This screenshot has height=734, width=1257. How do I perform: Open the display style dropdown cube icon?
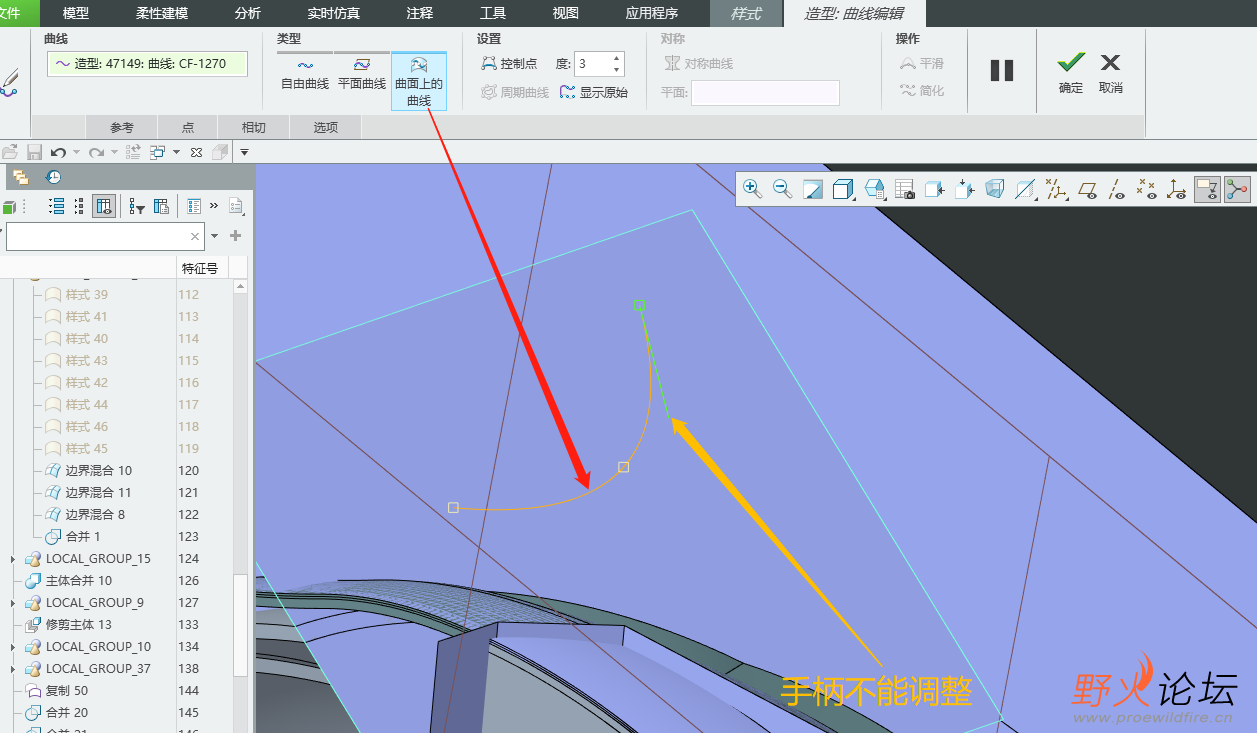pyautogui.click(x=843, y=189)
